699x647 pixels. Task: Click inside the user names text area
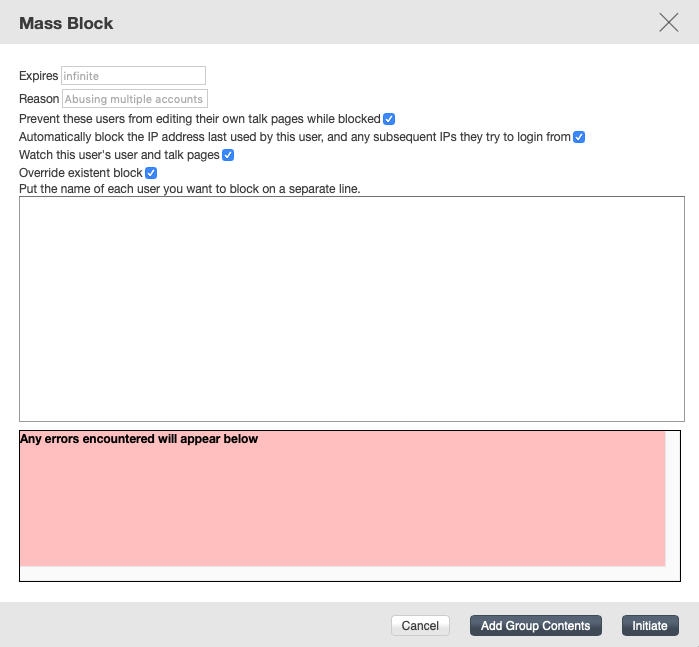[351, 308]
